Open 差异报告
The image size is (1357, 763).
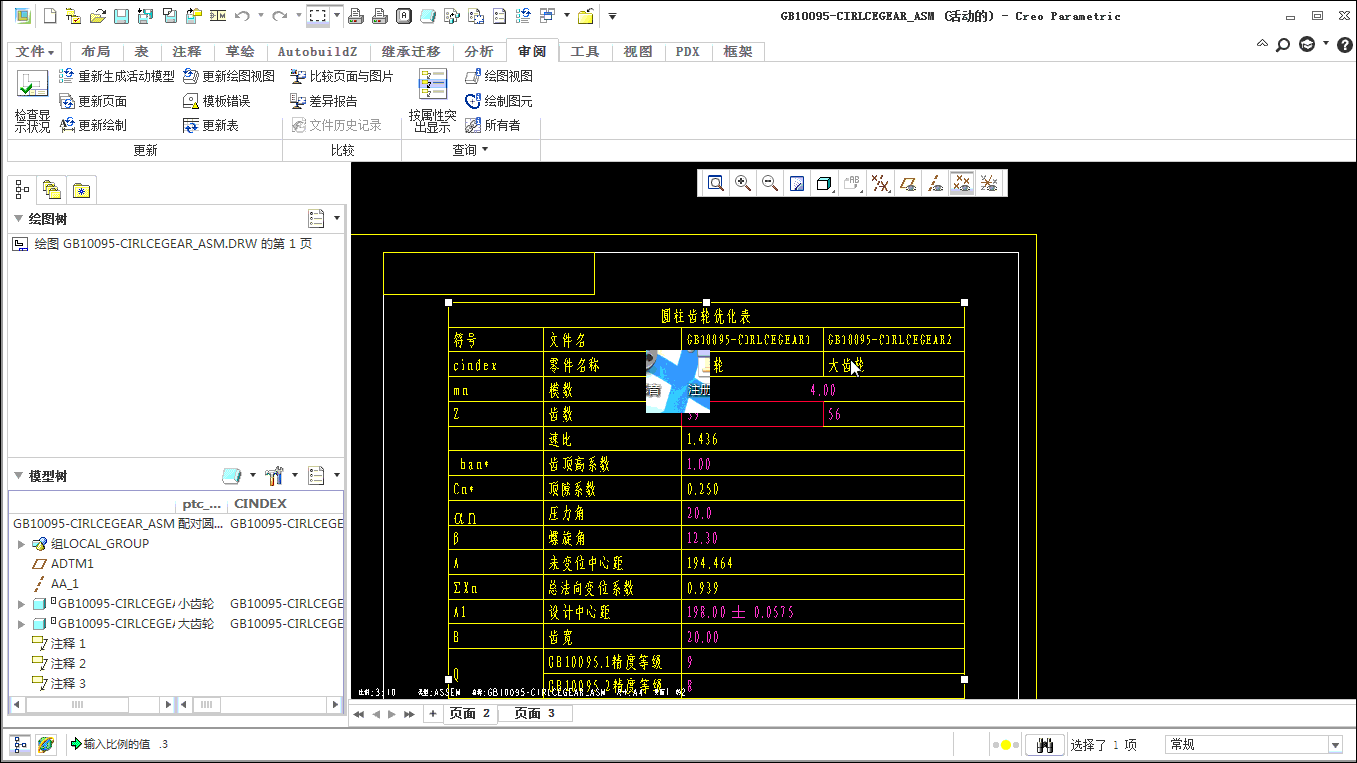(x=323, y=101)
